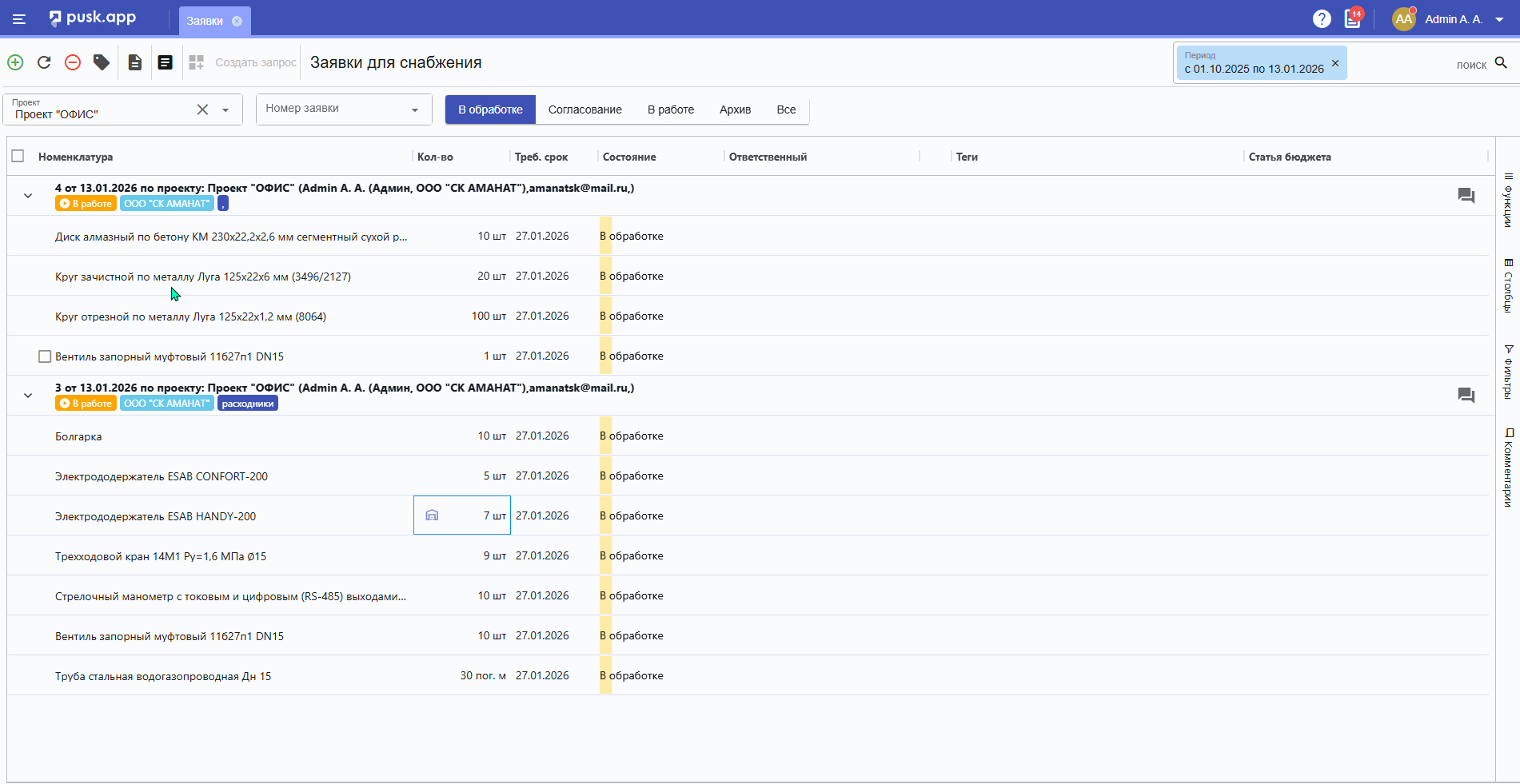Viewport: 1520px width, 784px height.
Task: Click the refresh icon in toolbar
Action: pyautogui.click(x=44, y=62)
